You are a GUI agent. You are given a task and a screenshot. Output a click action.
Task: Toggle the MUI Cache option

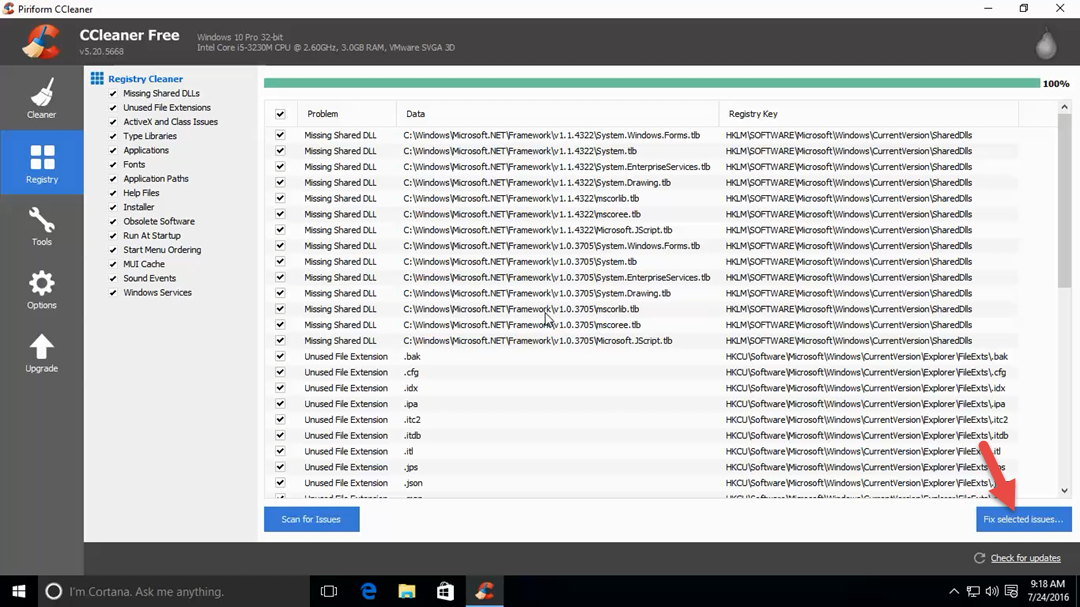click(113, 265)
